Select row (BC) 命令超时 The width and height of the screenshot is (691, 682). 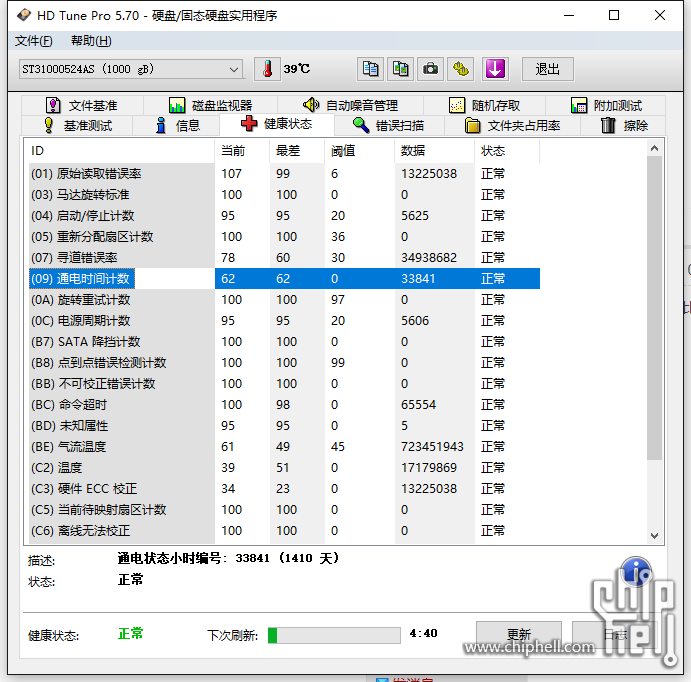tap(285, 404)
